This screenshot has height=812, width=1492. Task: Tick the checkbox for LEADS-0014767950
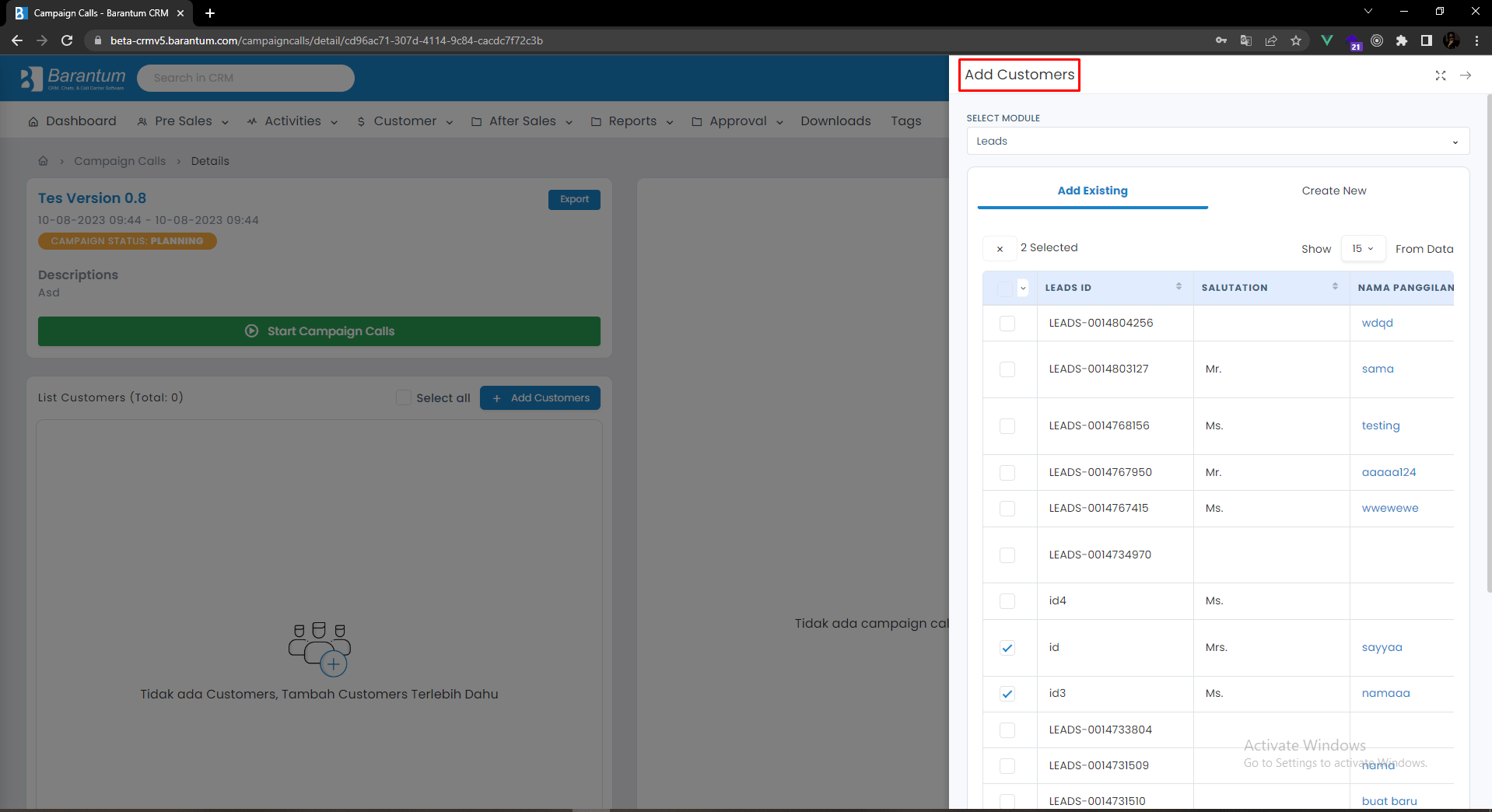pyautogui.click(x=1007, y=473)
